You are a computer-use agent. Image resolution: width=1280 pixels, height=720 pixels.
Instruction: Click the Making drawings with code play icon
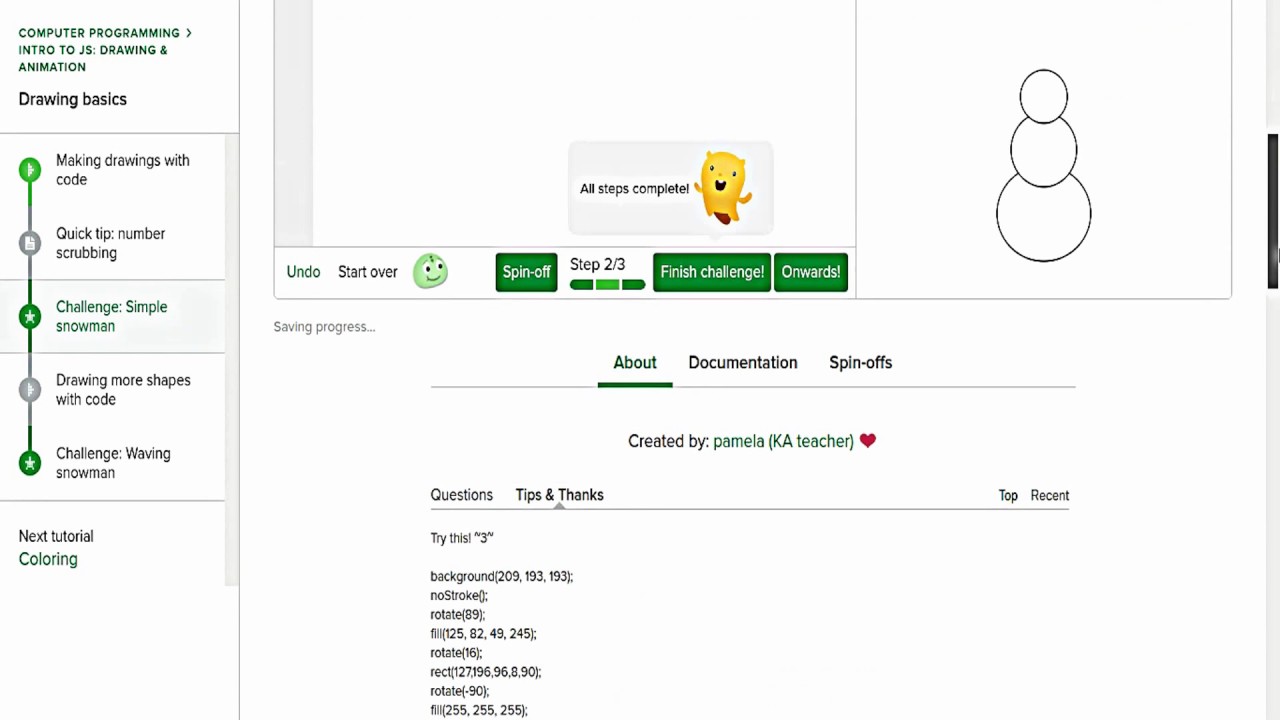pyautogui.click(x=30, y=170)
